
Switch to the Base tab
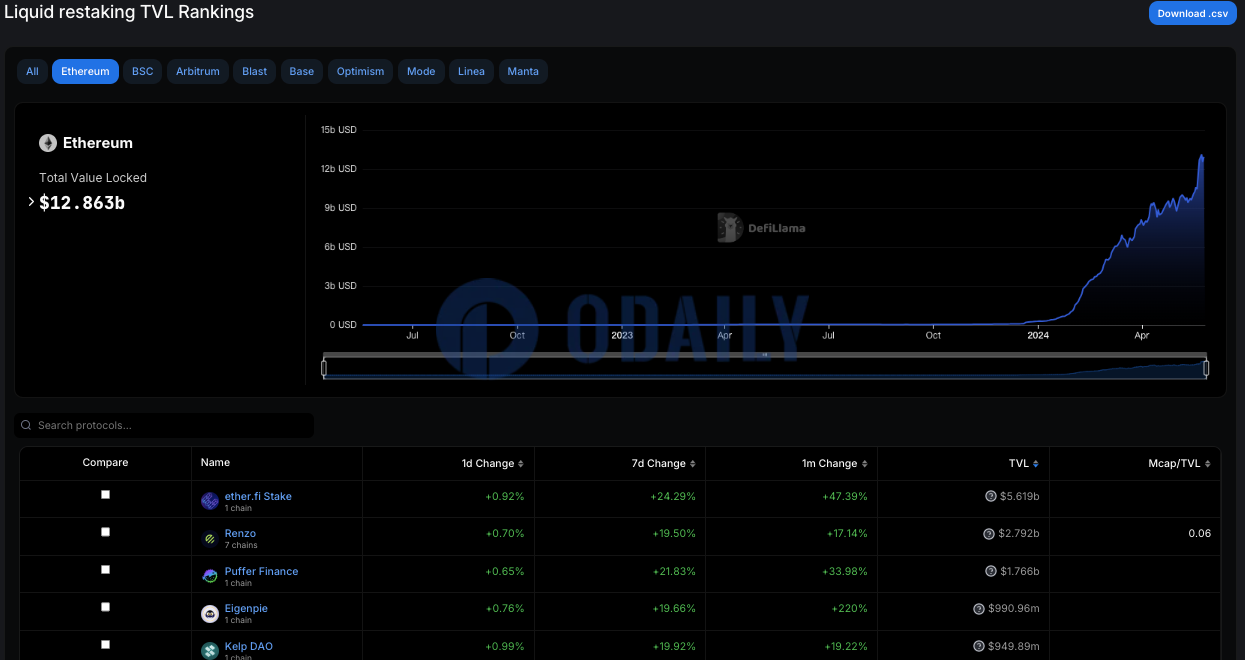302,72
